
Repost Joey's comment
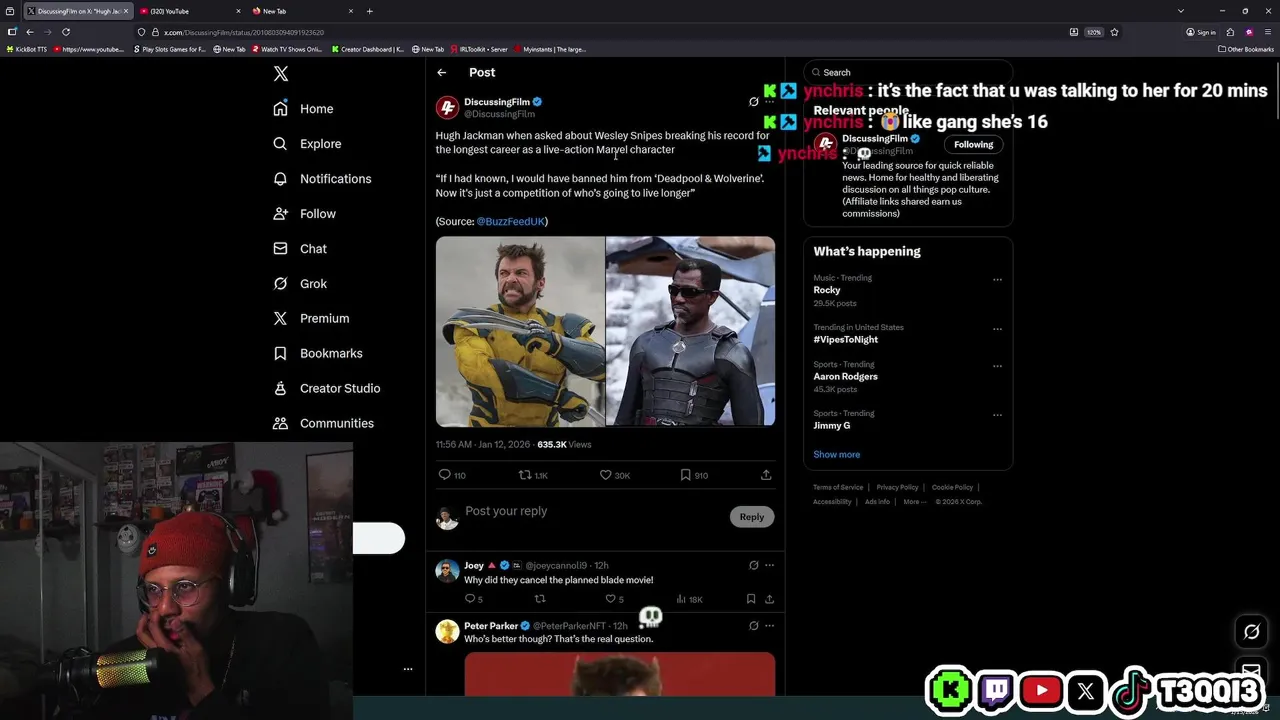click(540, 599)
